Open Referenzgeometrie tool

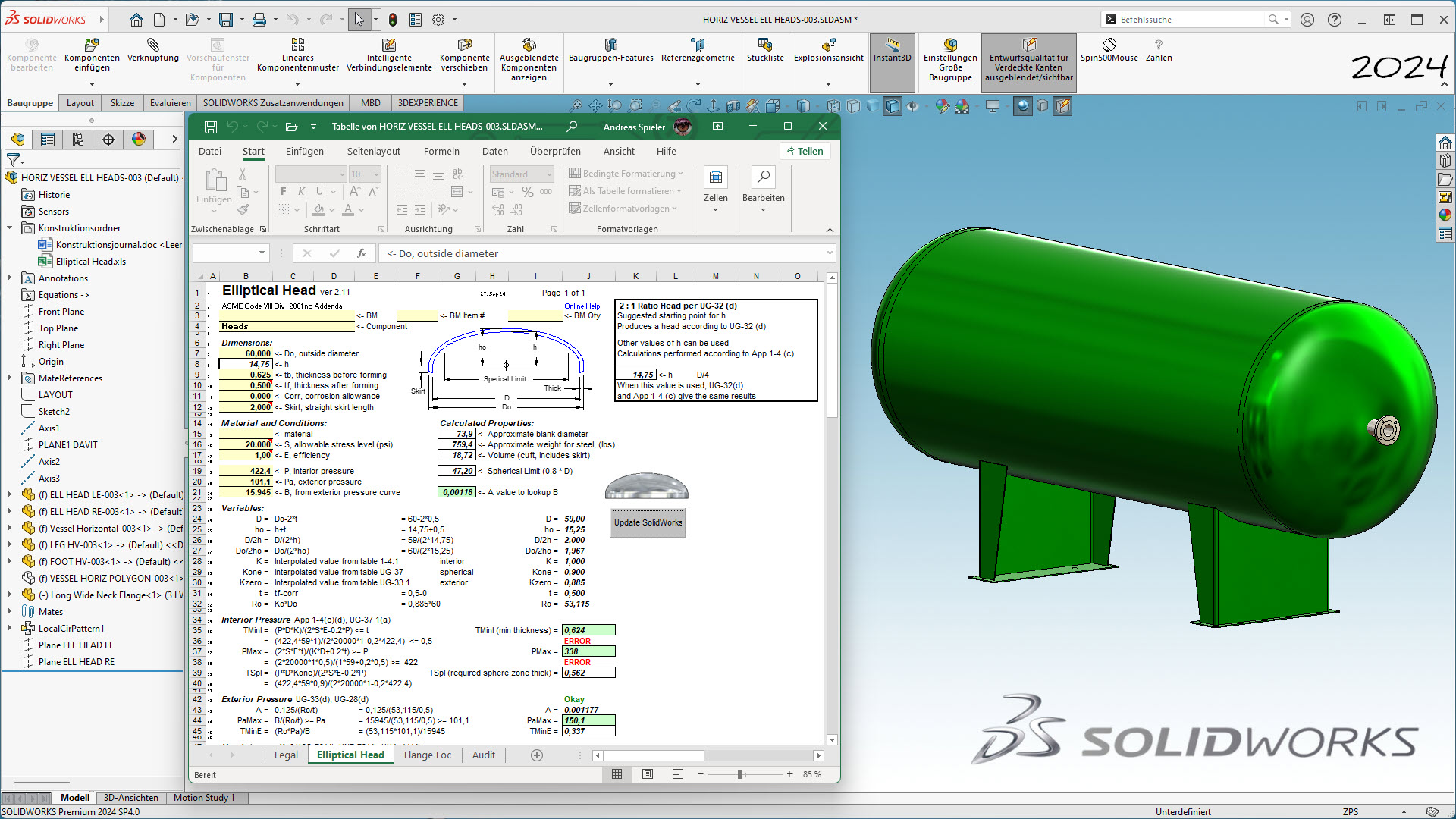click(698, 50)
